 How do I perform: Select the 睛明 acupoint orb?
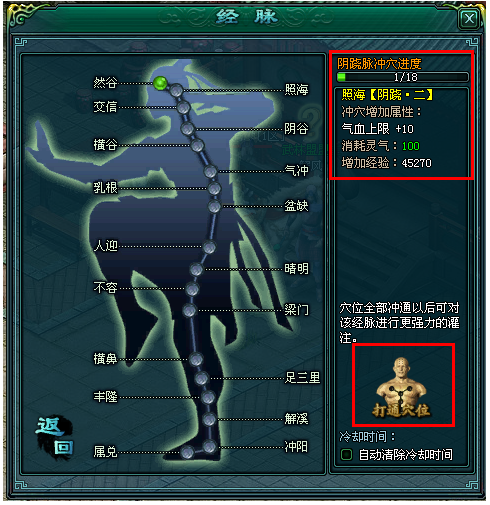pos(196,269)
